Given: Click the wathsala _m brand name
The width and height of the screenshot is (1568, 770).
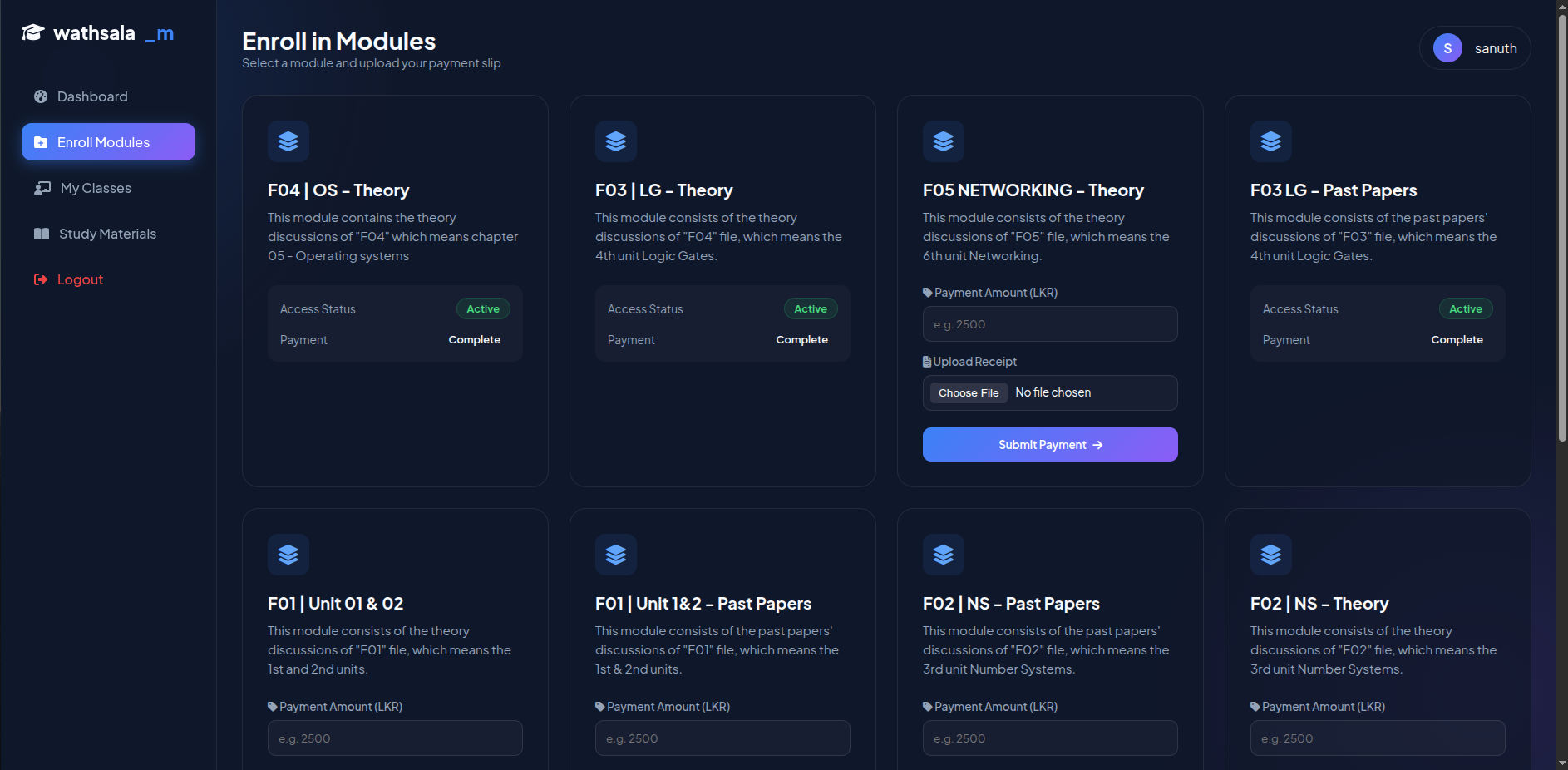Looking at the screenshot, I should (113, 33).
